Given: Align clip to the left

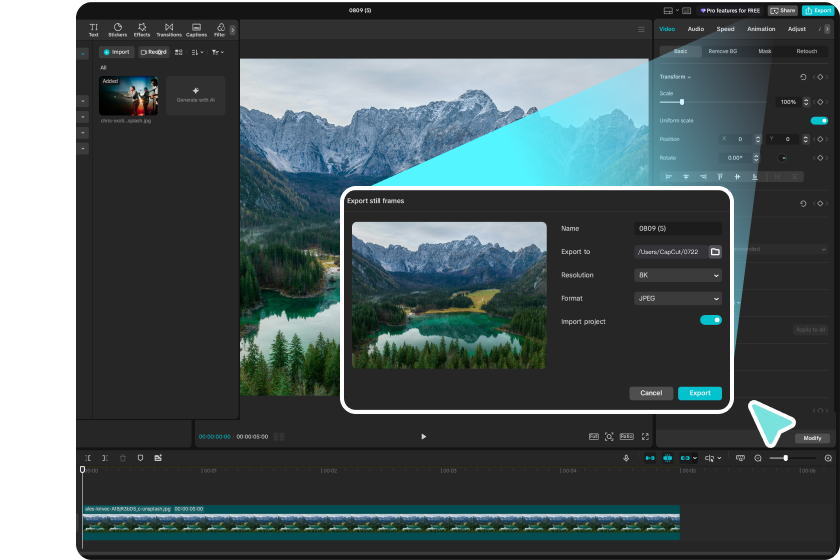Looking at the screenshot, I should pos(669,176).
